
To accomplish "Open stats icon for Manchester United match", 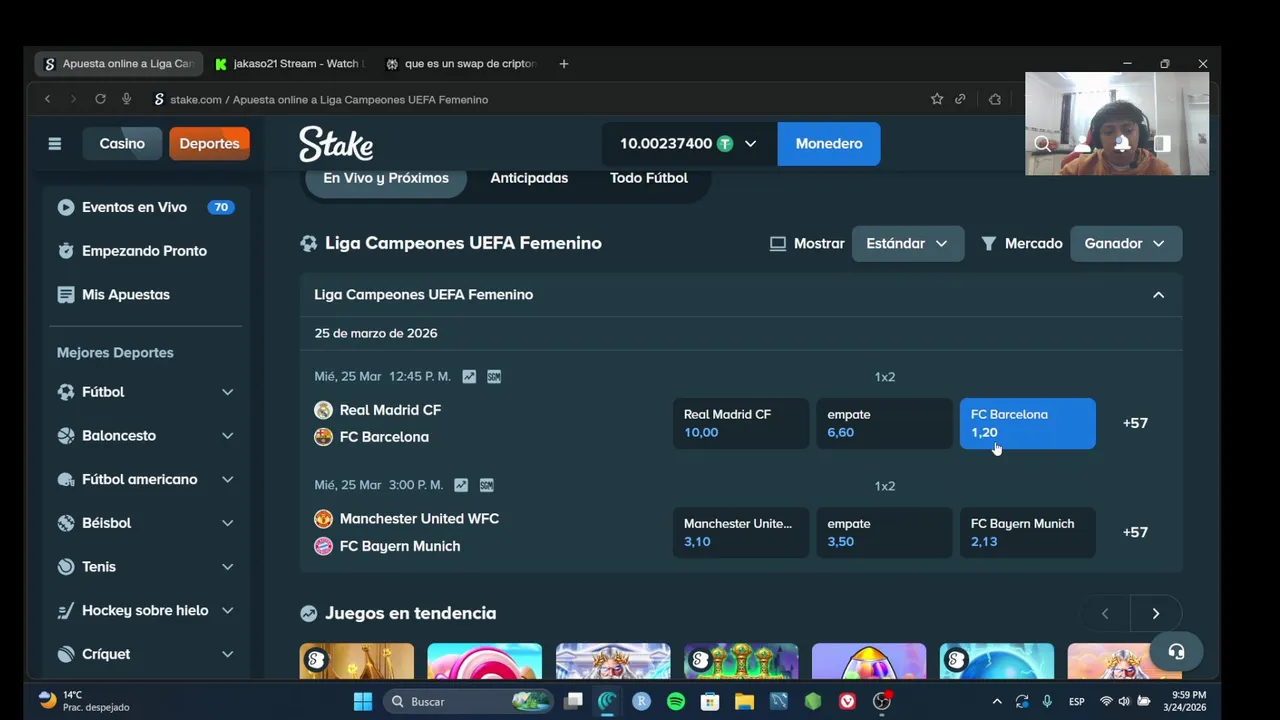I will 461,485.
